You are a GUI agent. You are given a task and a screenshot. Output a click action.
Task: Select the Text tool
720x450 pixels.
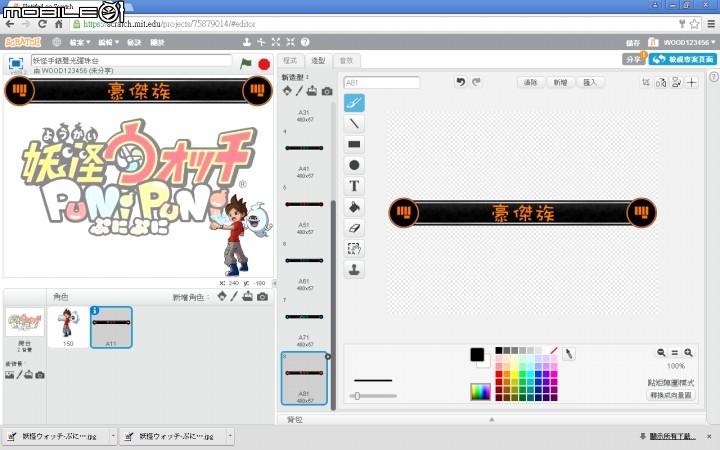click(x=354, y=186)
